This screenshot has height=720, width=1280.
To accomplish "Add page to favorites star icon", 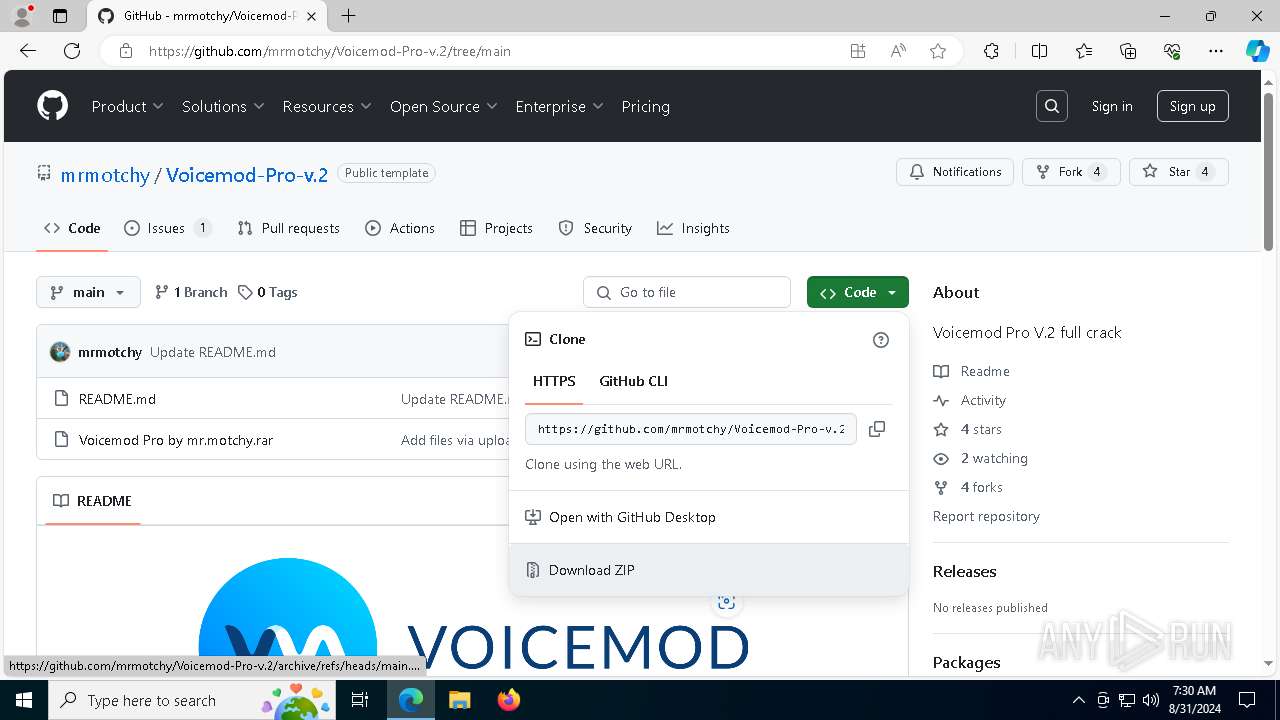I will pyautogui.click(x=938, y=51).
